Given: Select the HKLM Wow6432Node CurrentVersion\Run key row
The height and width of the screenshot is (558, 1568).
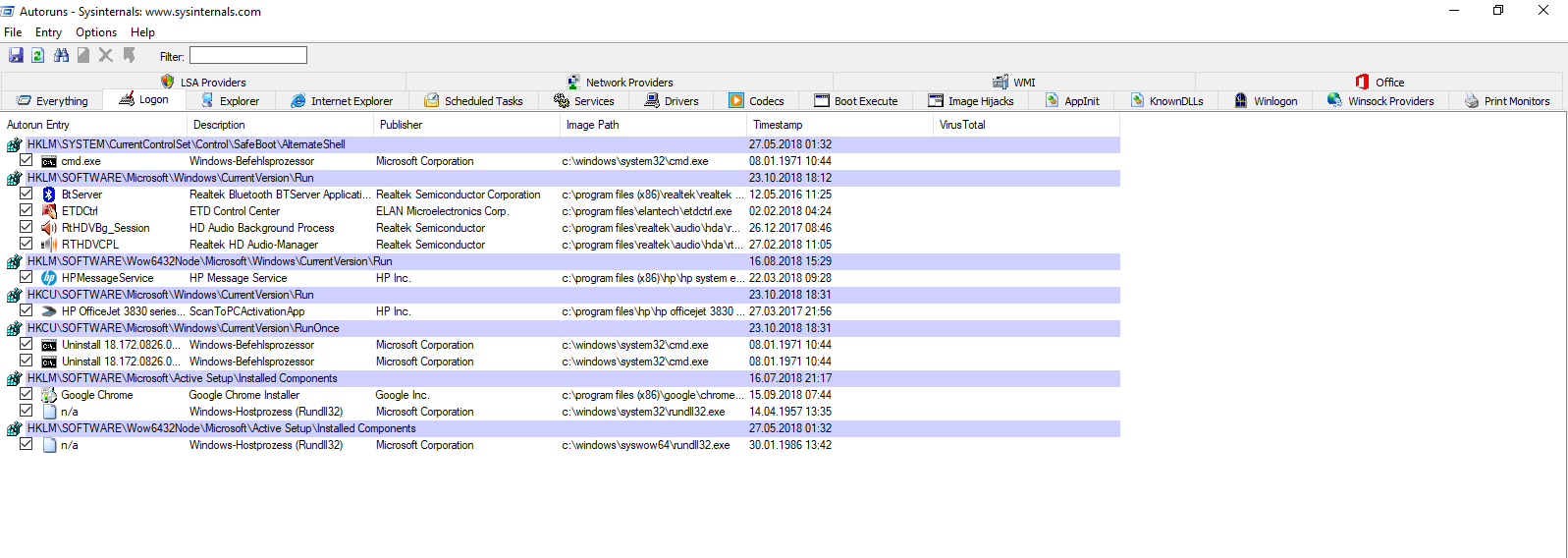Looking at the screenshot, I should point(561,261).
